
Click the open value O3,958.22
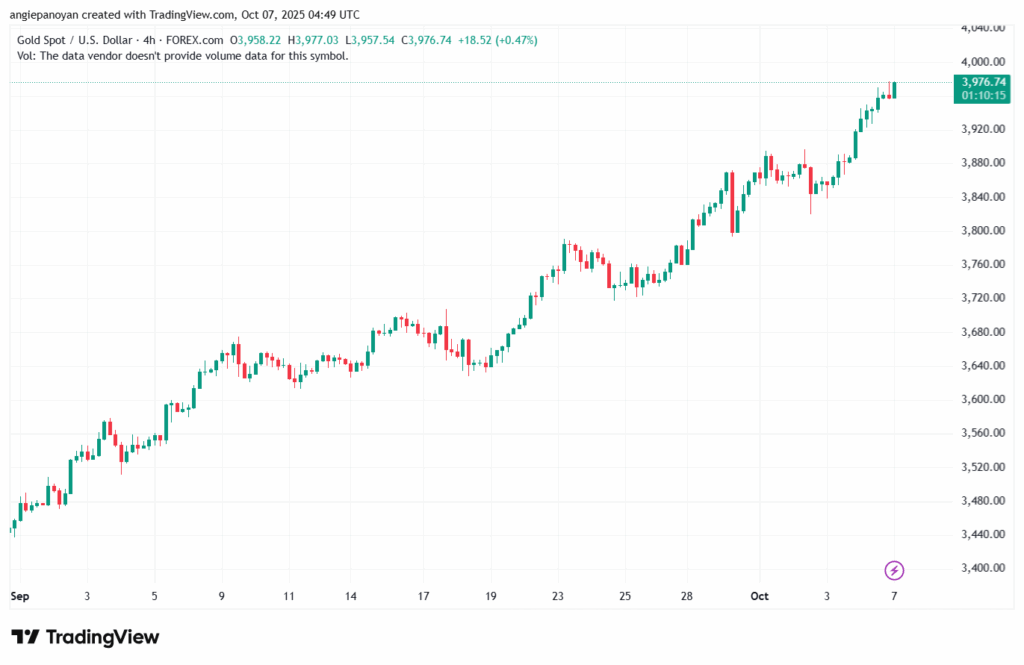[x=257, y=40]
